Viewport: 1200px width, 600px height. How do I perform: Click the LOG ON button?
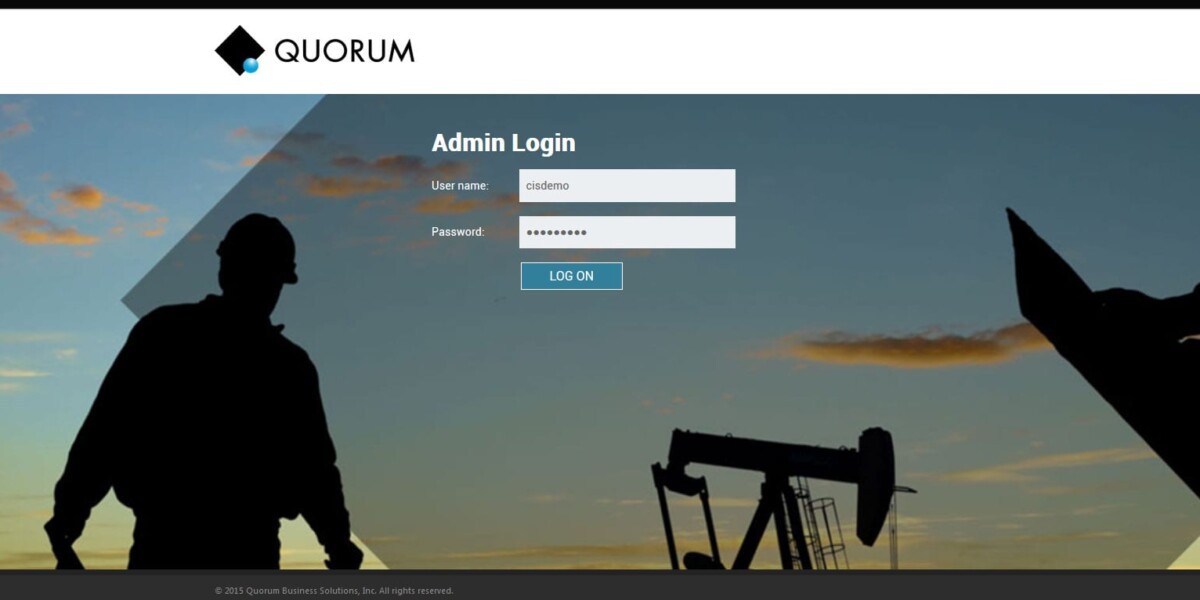pos(571,276)
